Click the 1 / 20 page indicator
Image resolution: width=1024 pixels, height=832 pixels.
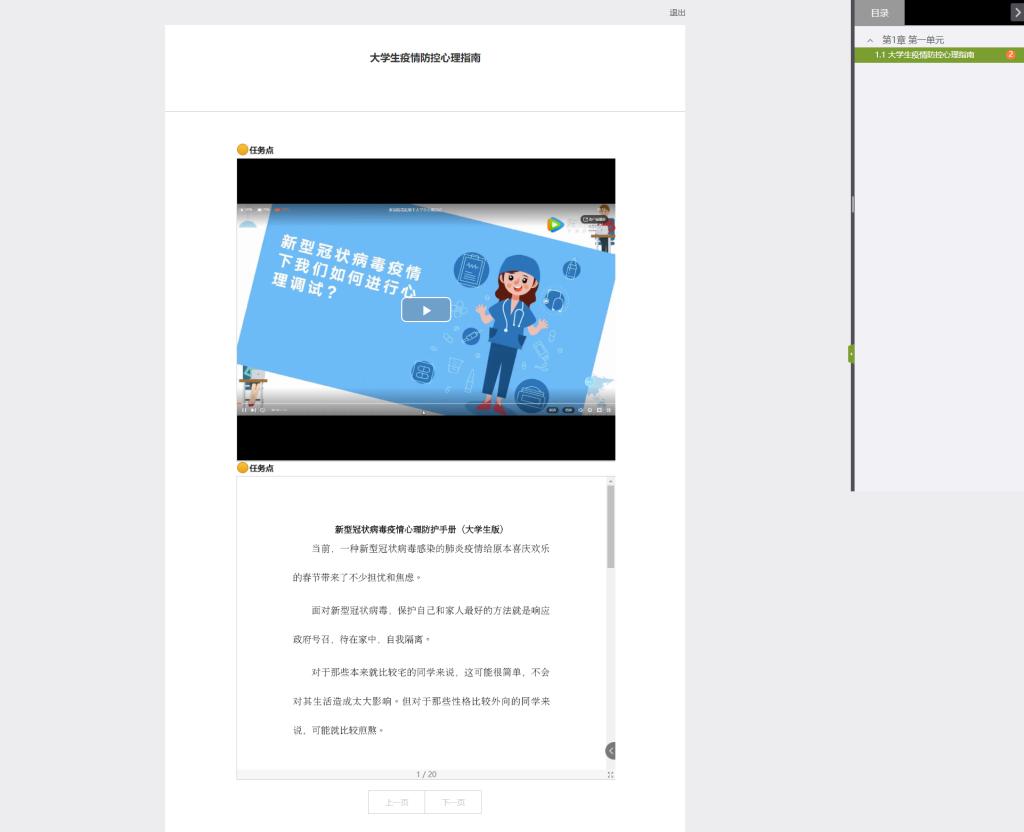(426, 774)
